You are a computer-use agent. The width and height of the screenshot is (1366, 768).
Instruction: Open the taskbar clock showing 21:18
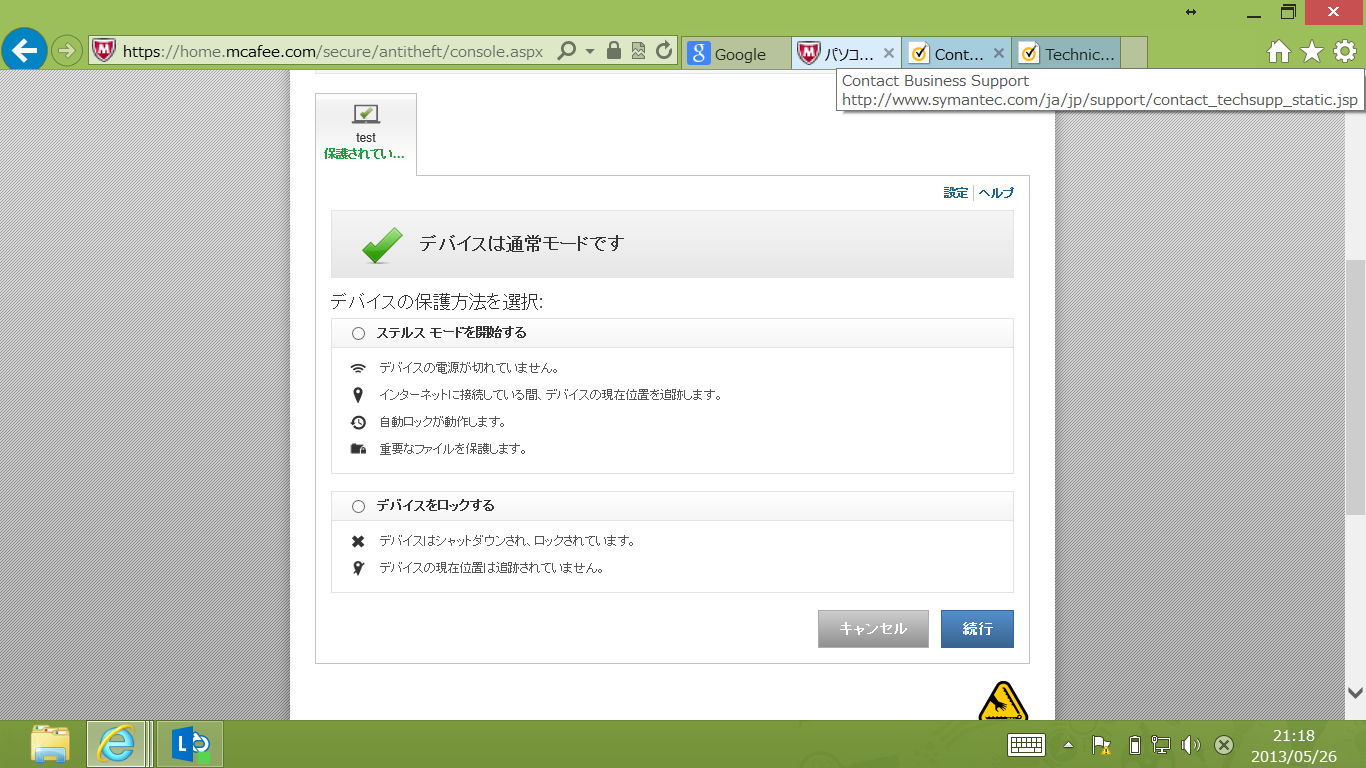click(x=1296, y=746)
